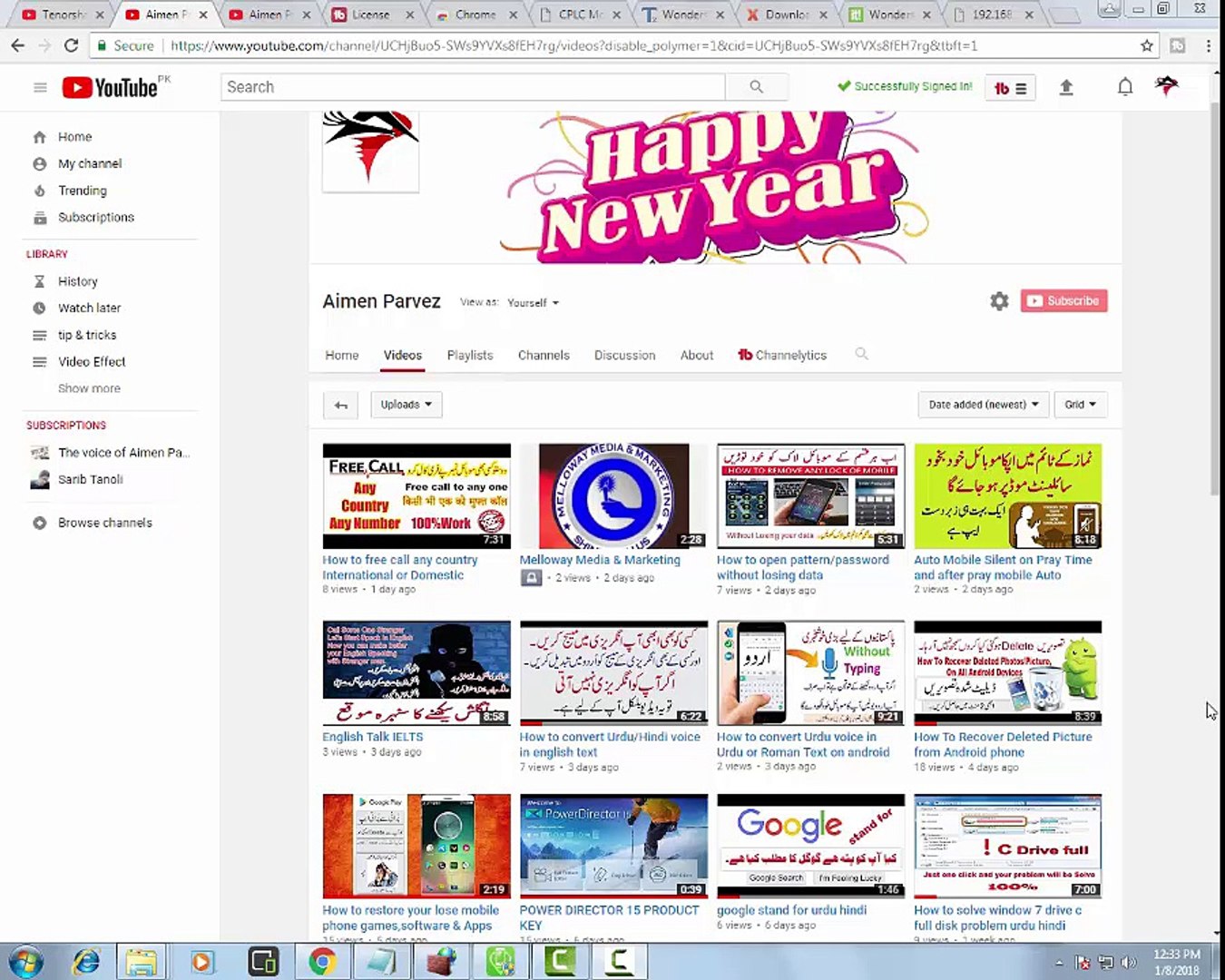The image size is (1225, 980).
Task: Open the About tab
Action: pyautogui.click(x=697, y=355)
